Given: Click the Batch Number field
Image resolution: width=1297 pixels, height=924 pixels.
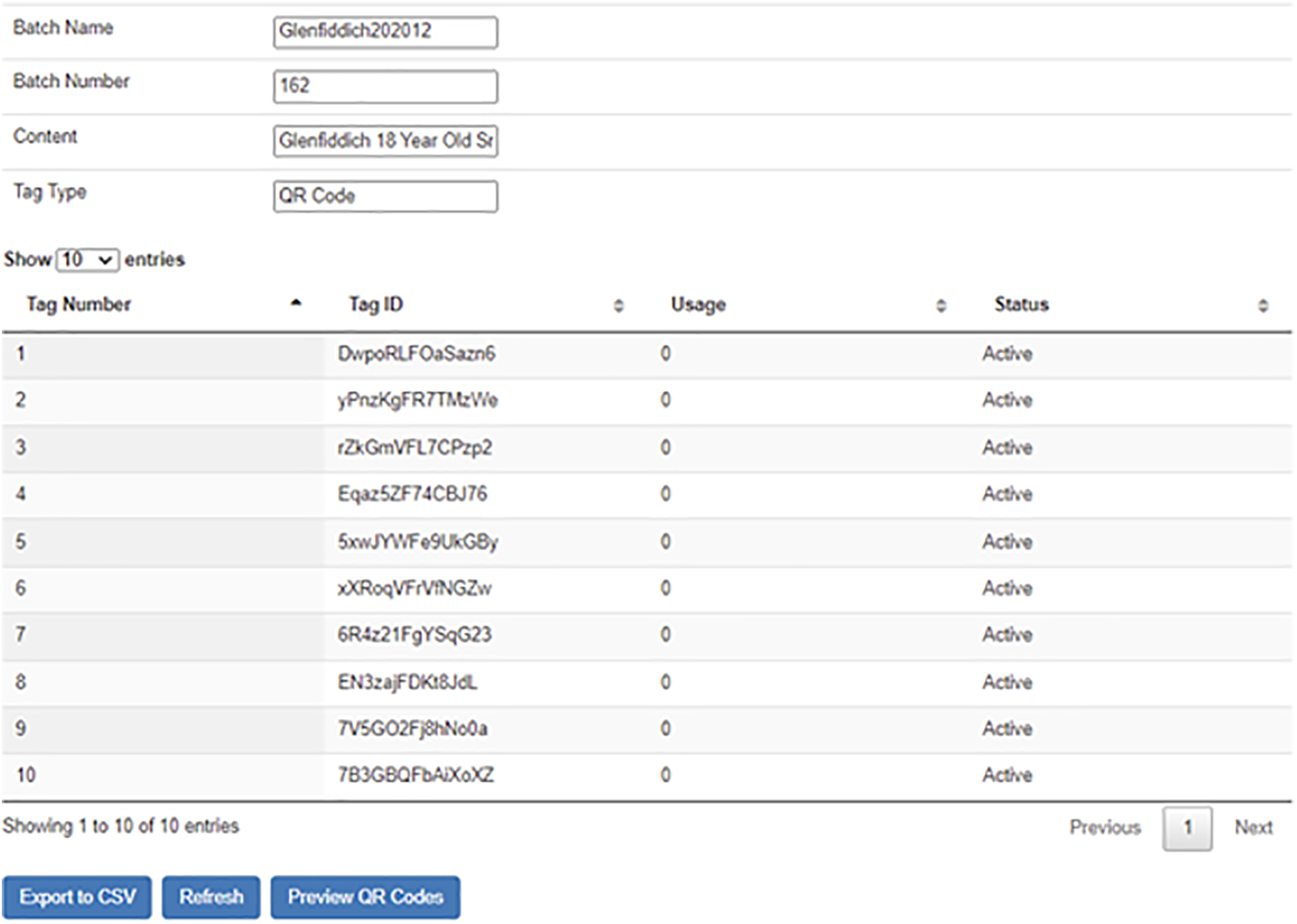Looking at the screenshot, I should pos(384,86).
